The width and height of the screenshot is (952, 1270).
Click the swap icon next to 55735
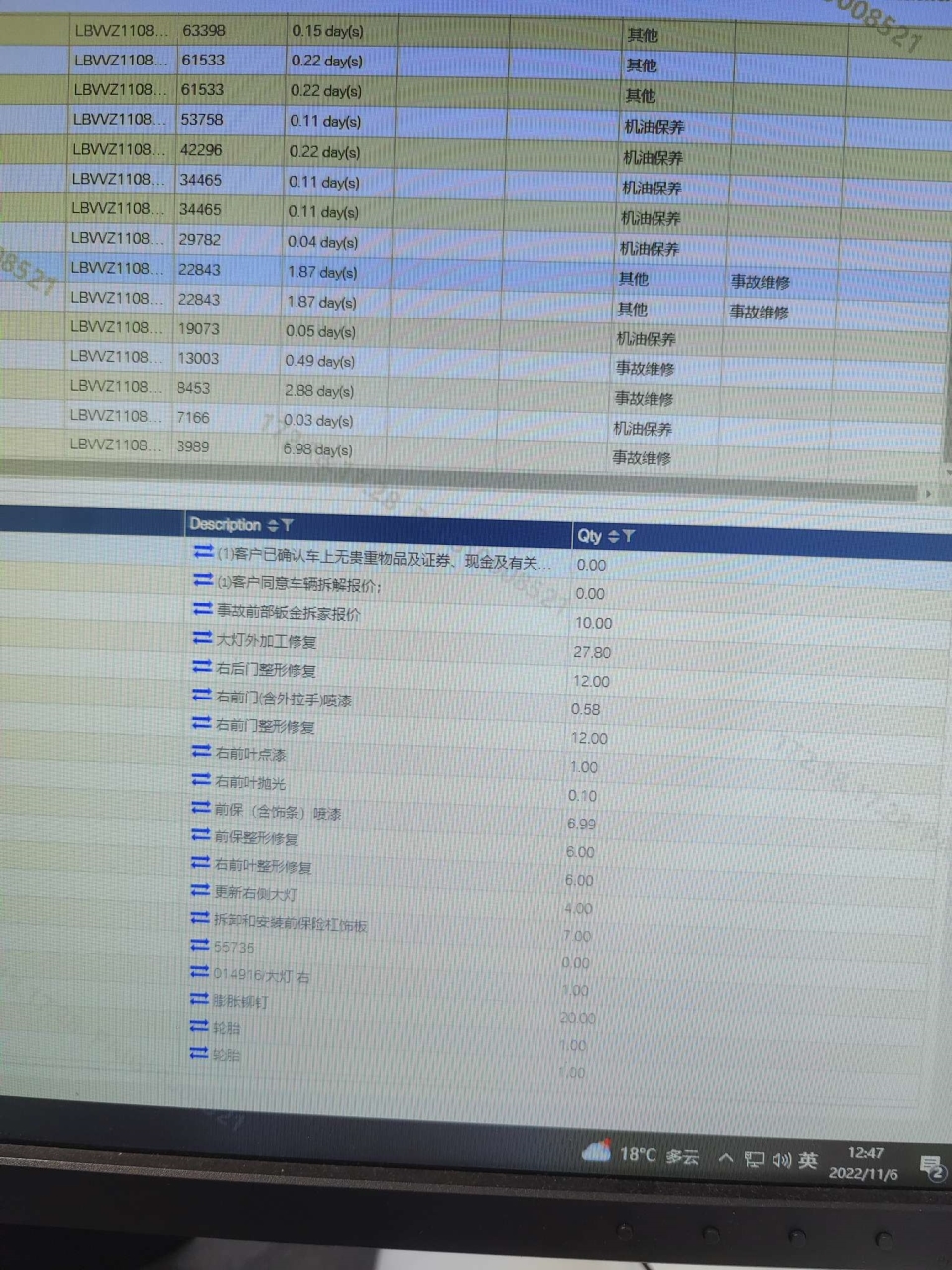click(200, 945)
